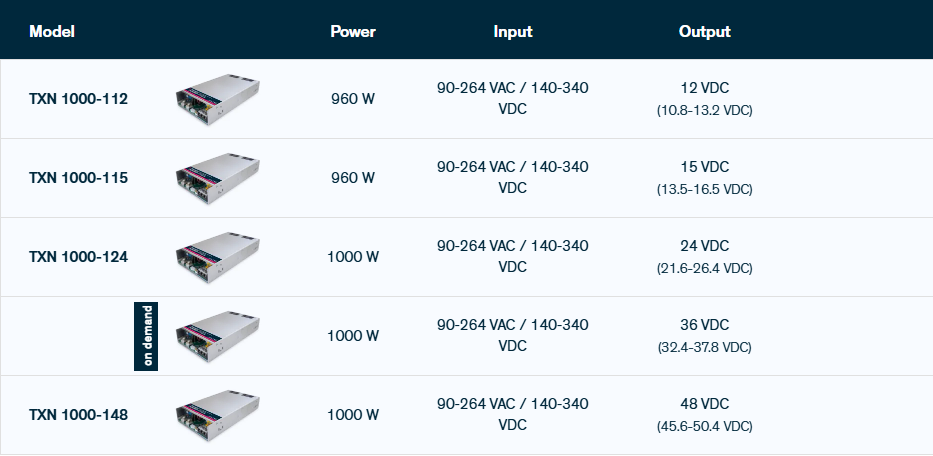The height and width of the screenshot is (456, 933).
Task: Open the TXN 1000-112 product image
Action: (x=218, y=99)
